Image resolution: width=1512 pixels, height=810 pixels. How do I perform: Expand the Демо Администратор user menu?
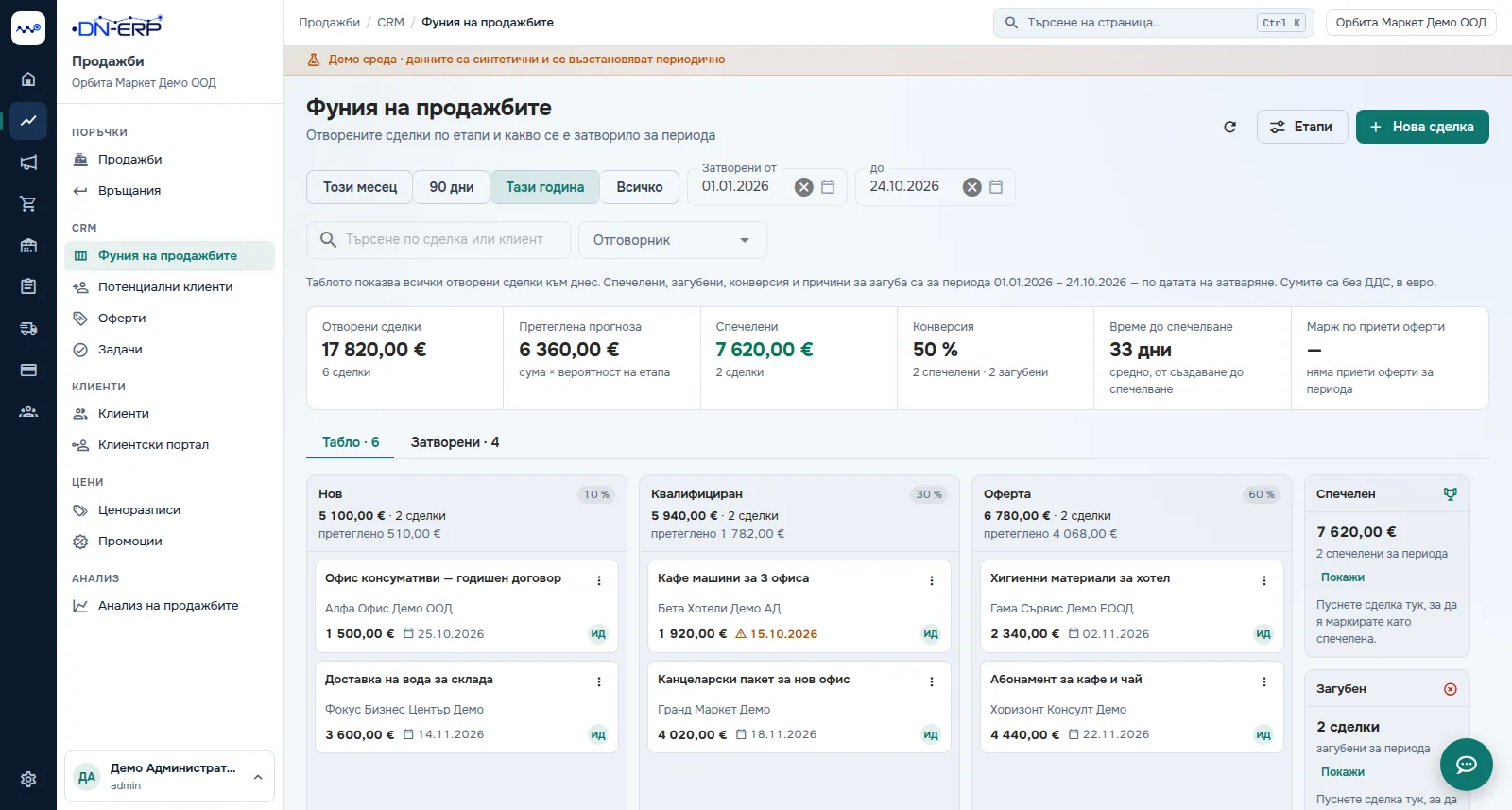[x=169, y=776]
